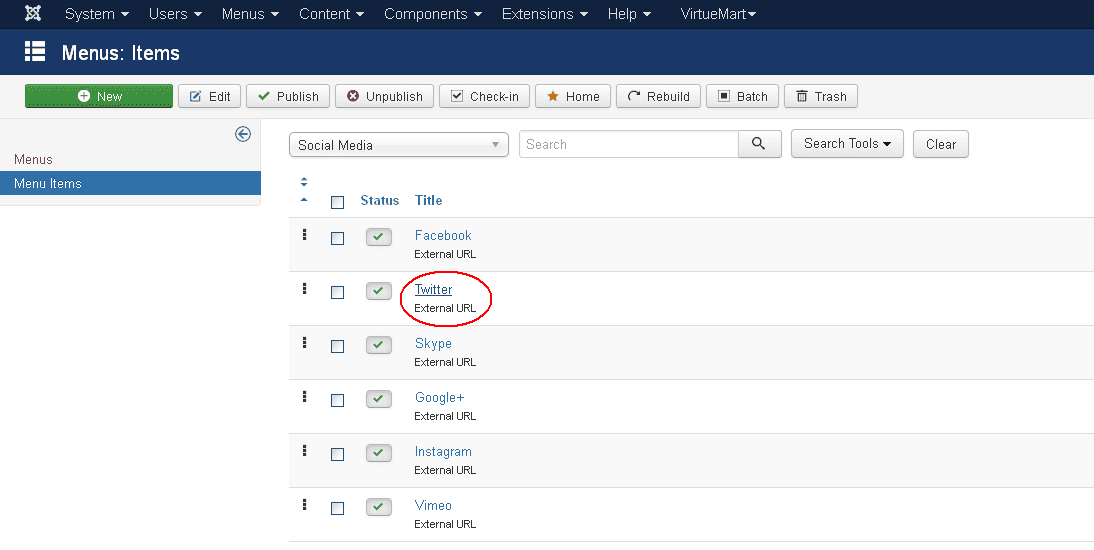Sort by the Title column header
This screenshot has width=1094, height=550.
pos(428,200)
